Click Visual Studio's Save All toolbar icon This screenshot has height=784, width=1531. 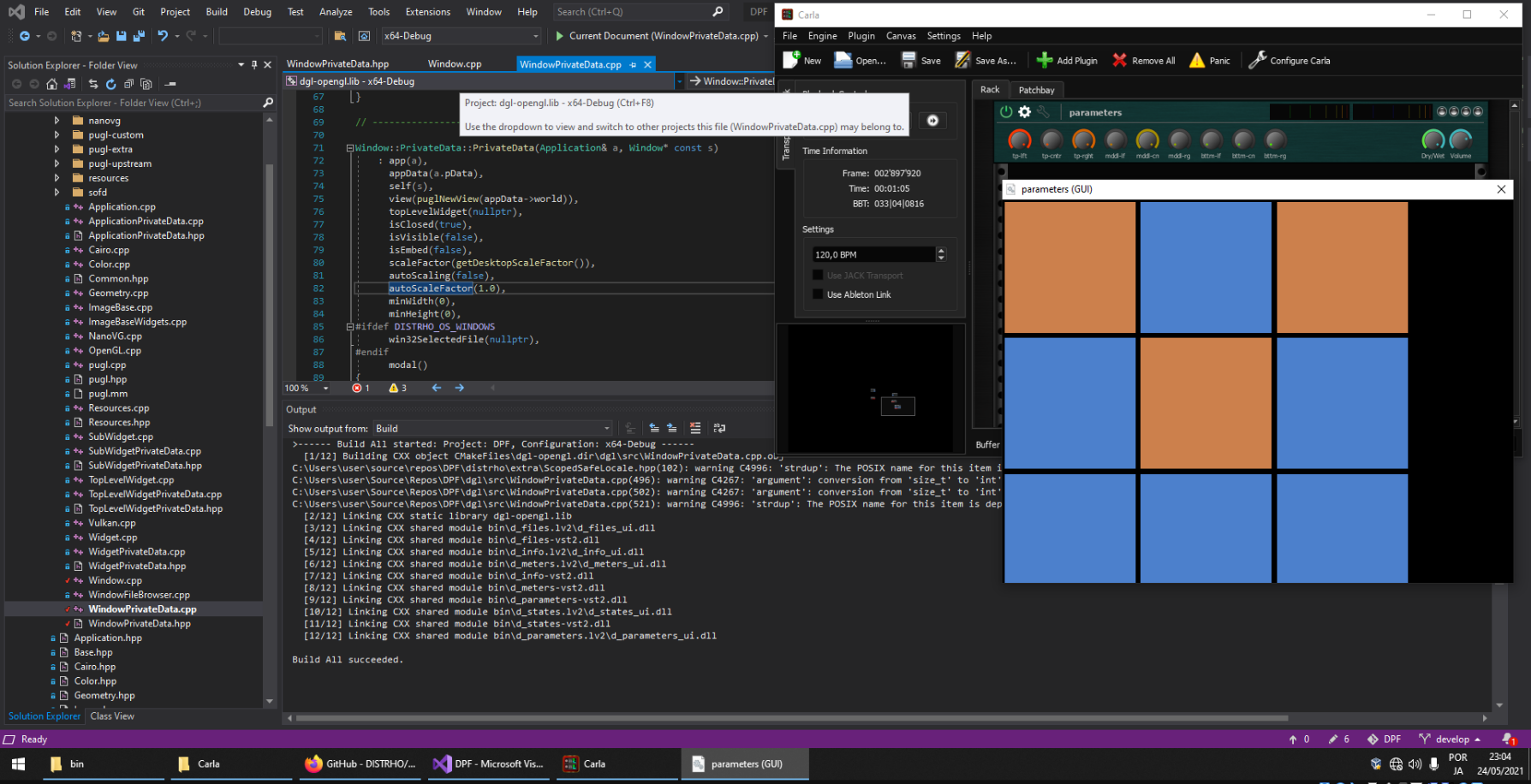tap(138, 36)
